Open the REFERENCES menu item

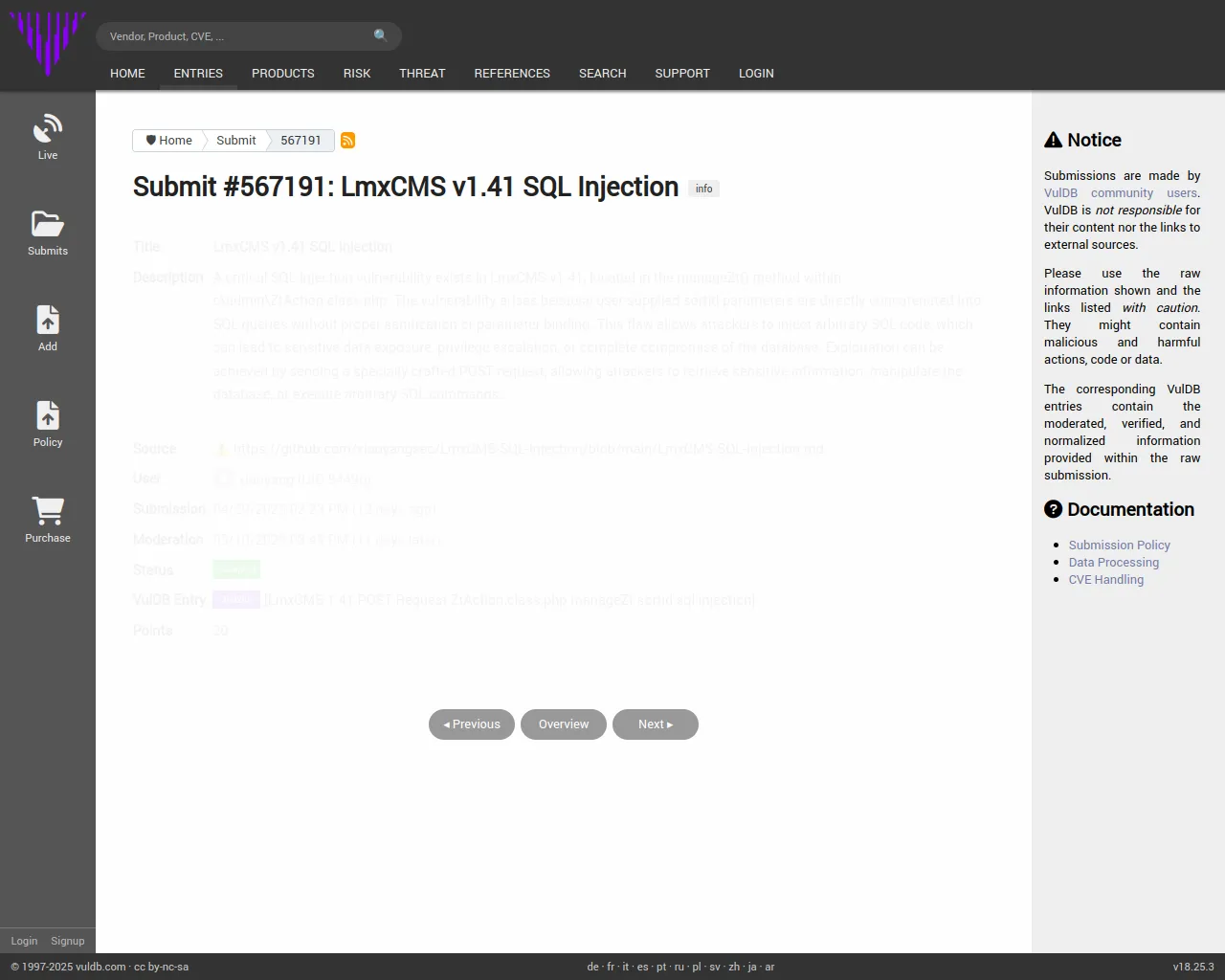pos(512,74)
